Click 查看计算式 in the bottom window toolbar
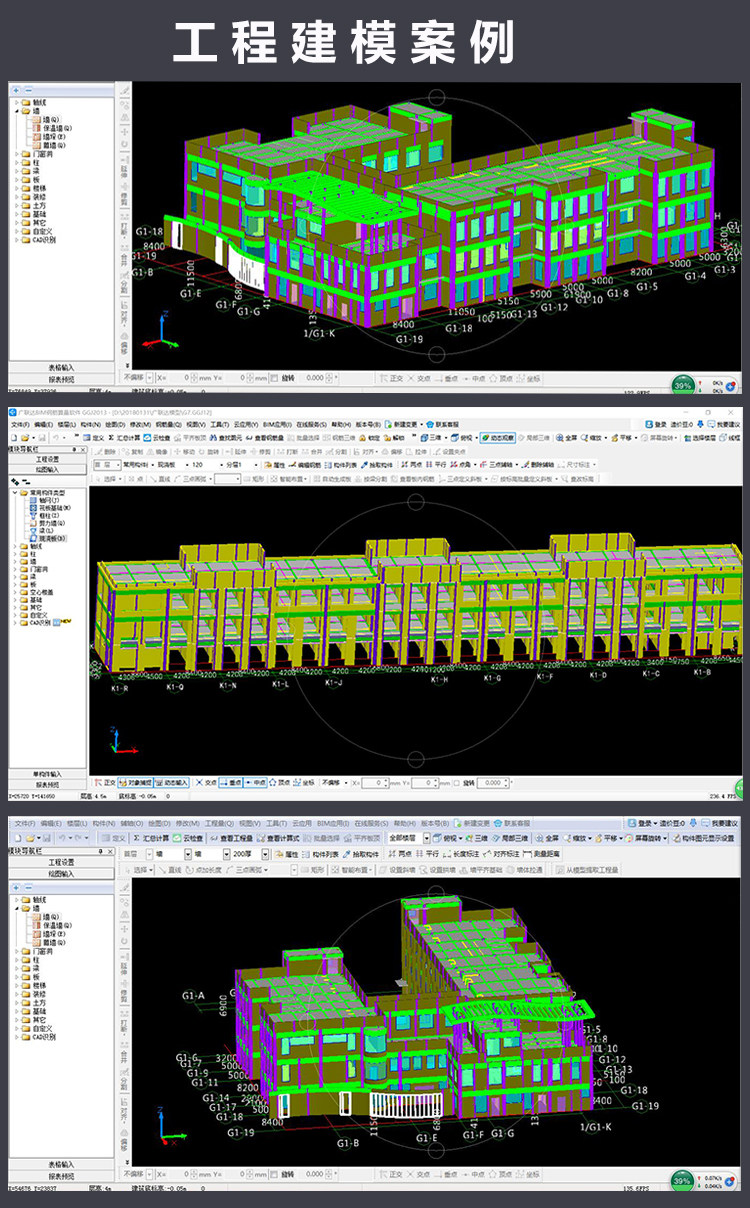This screenshot has height=1208, width=750. (279, 838)
